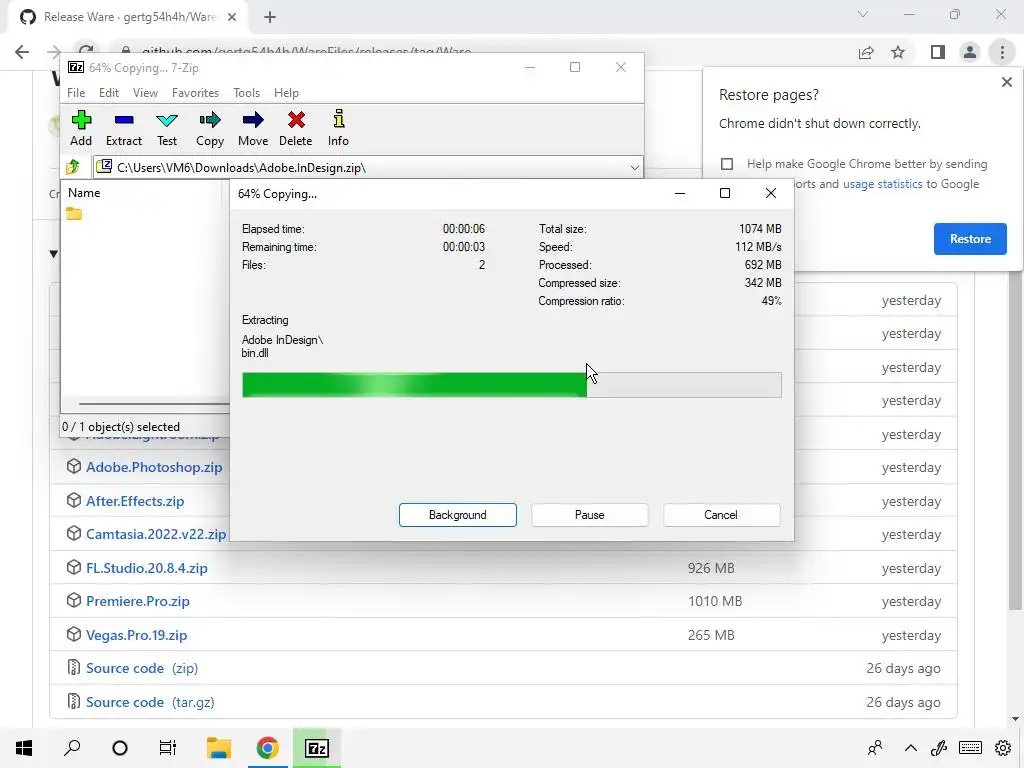1024x768 pixels.
Task: Expand the 7-Zip address path dropdown
Action: click(x=634, y=167)
